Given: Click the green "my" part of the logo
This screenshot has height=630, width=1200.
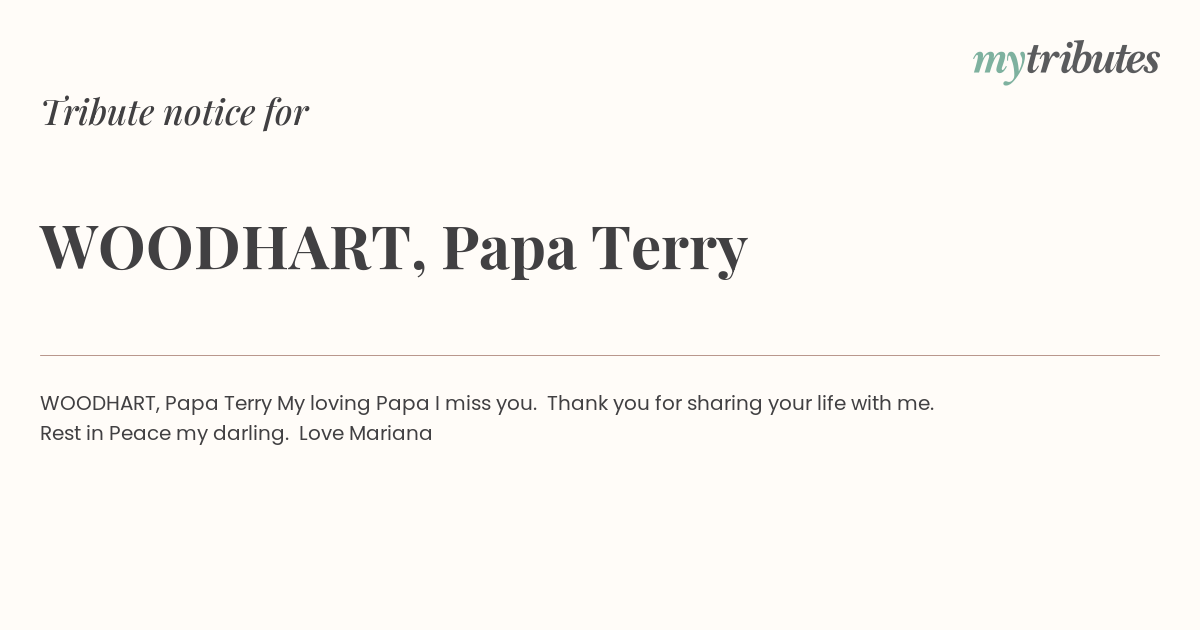Looking at the screenshot, I should coord(998,64).
